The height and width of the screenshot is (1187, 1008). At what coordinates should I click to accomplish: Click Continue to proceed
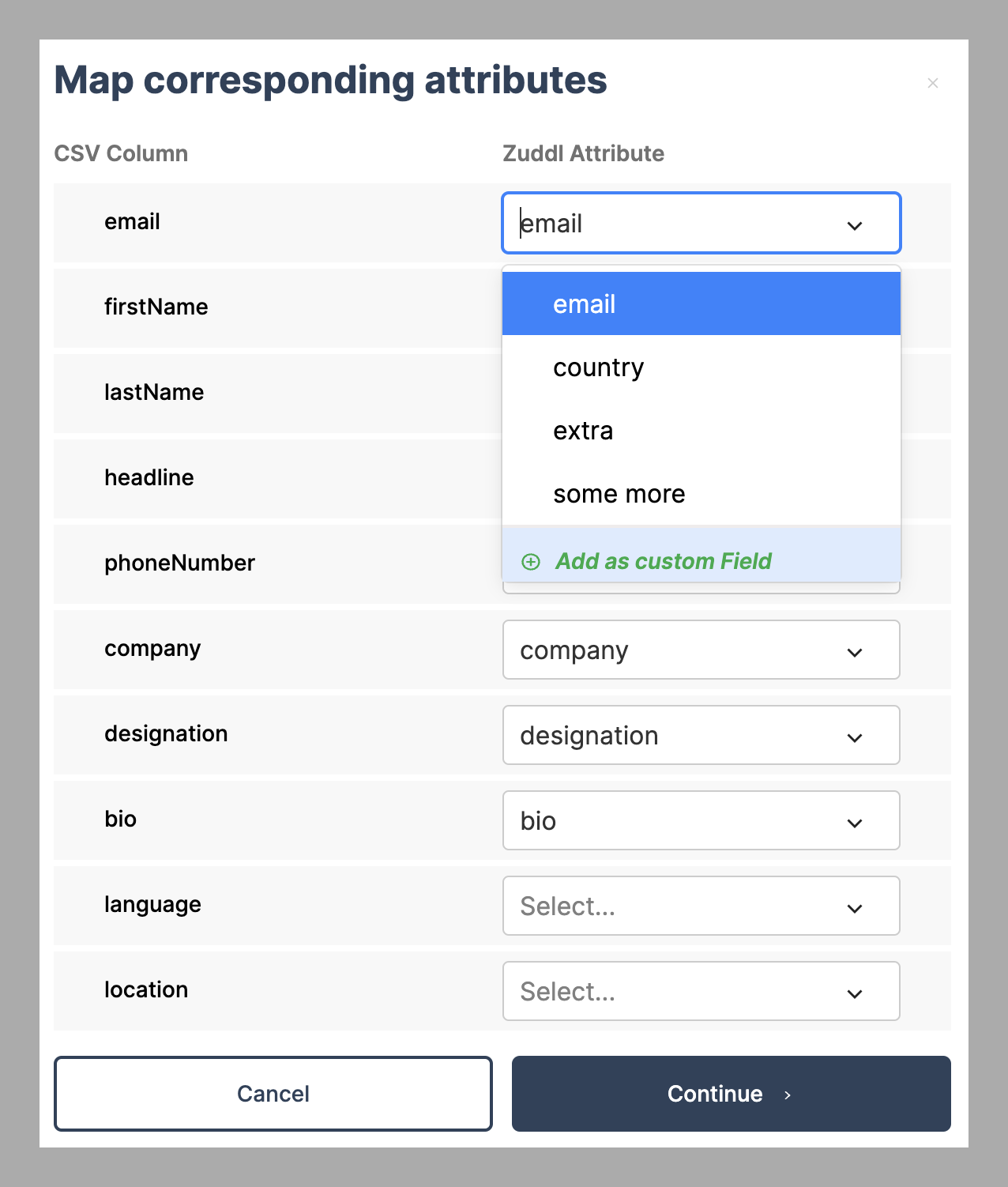click(x=732, y=1094)
